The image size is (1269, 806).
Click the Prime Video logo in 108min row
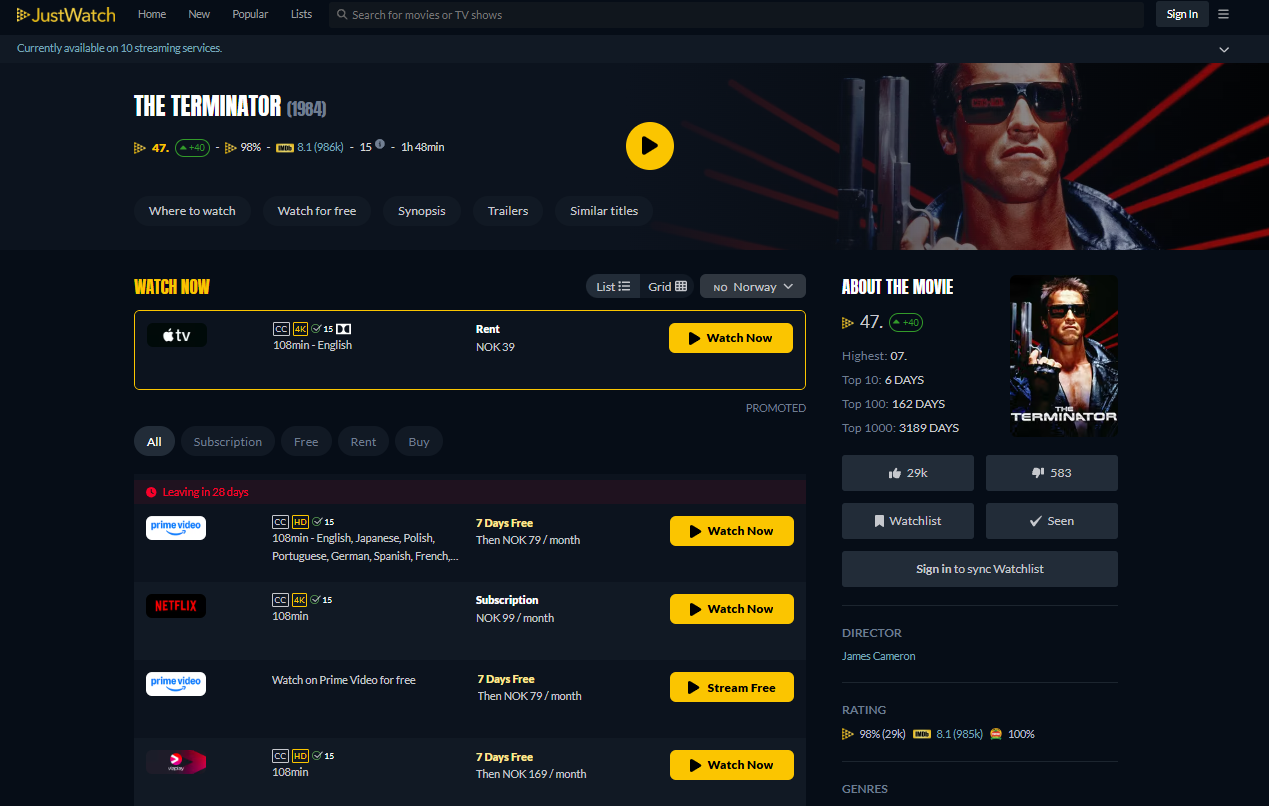pos(176,527)
